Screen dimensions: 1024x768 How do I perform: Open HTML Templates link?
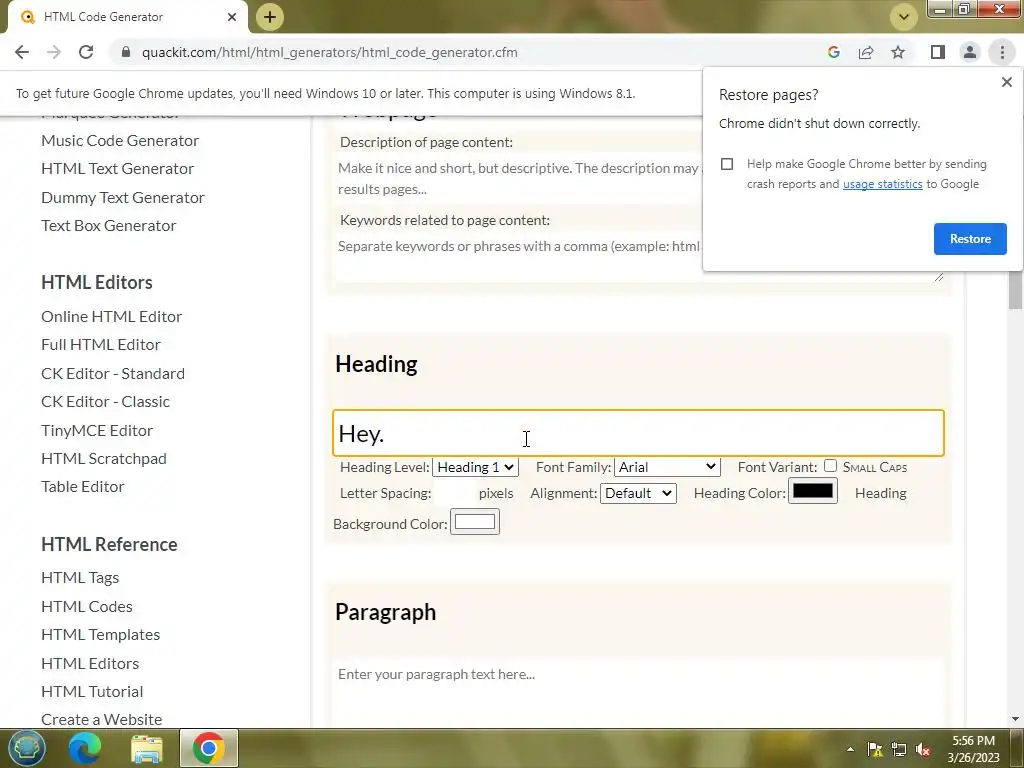pyautogui.click(x=101, y=634)
